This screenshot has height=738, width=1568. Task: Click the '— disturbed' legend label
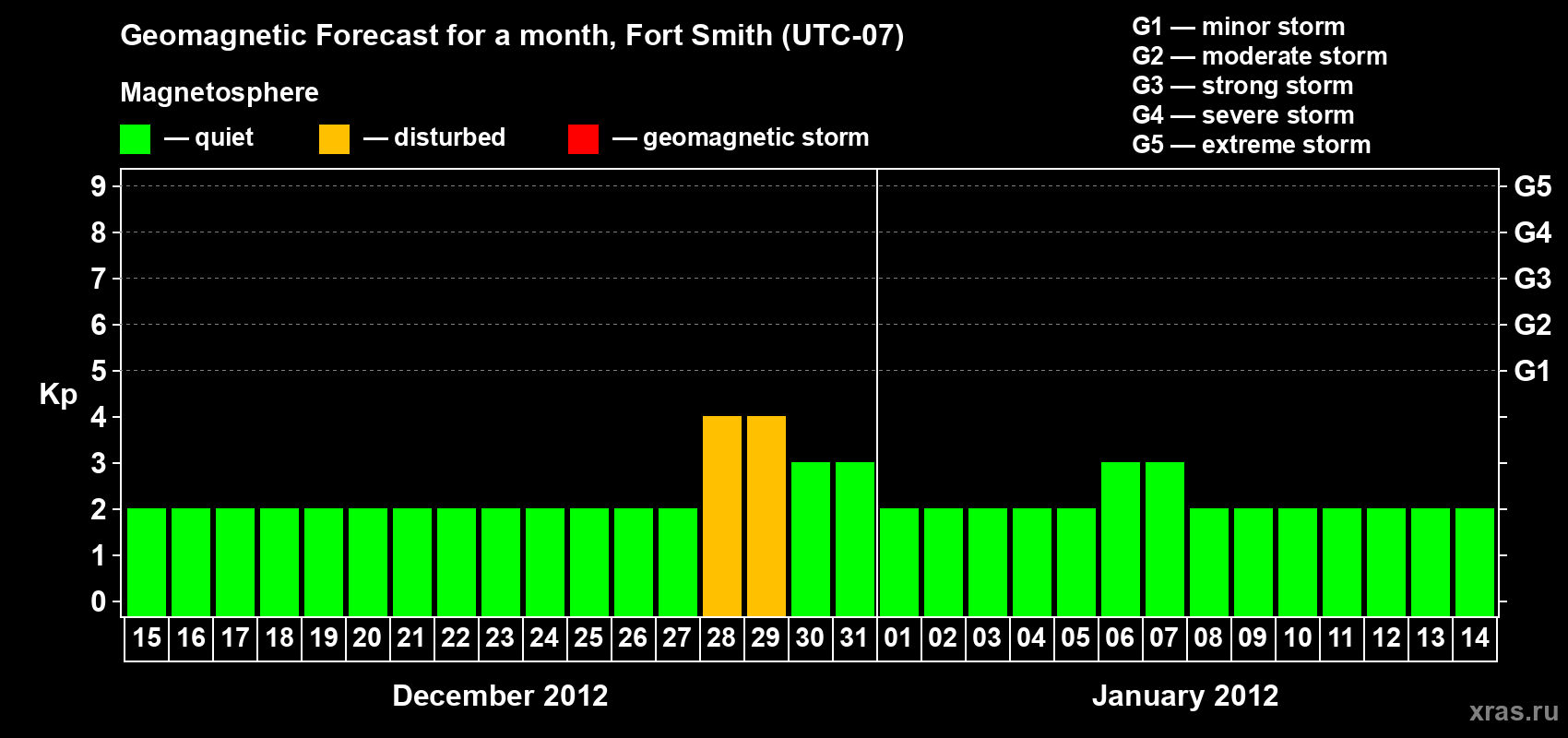(x=434, y=137)
